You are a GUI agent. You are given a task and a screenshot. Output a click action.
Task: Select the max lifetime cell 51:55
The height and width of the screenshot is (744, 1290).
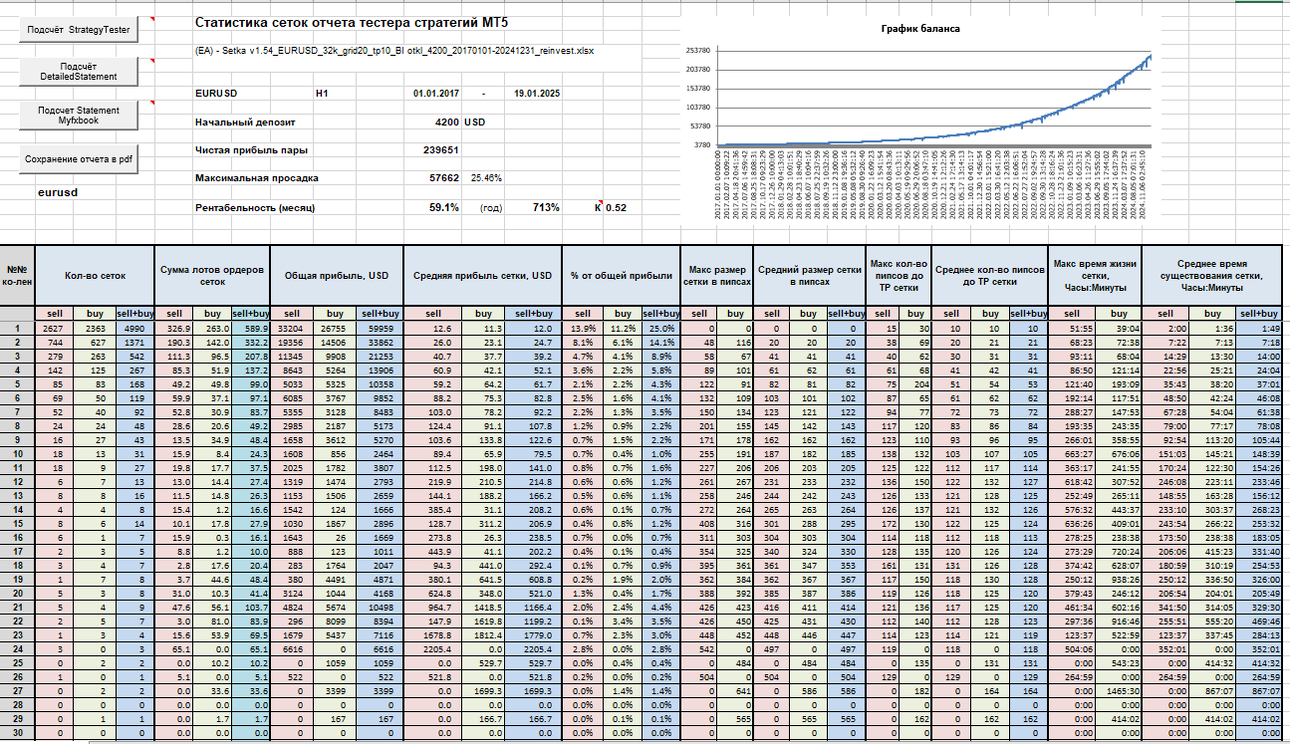(1071, 328)
